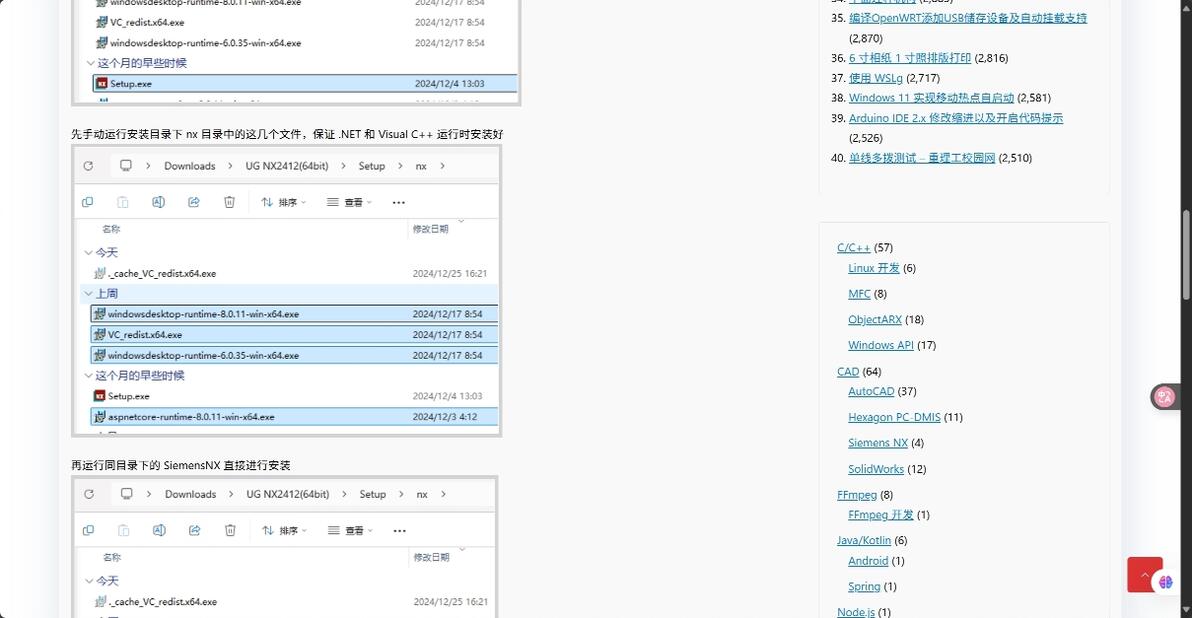Open the Spring category link
The width and height of the screenshot is (1192, 618).
coord(864,587)
